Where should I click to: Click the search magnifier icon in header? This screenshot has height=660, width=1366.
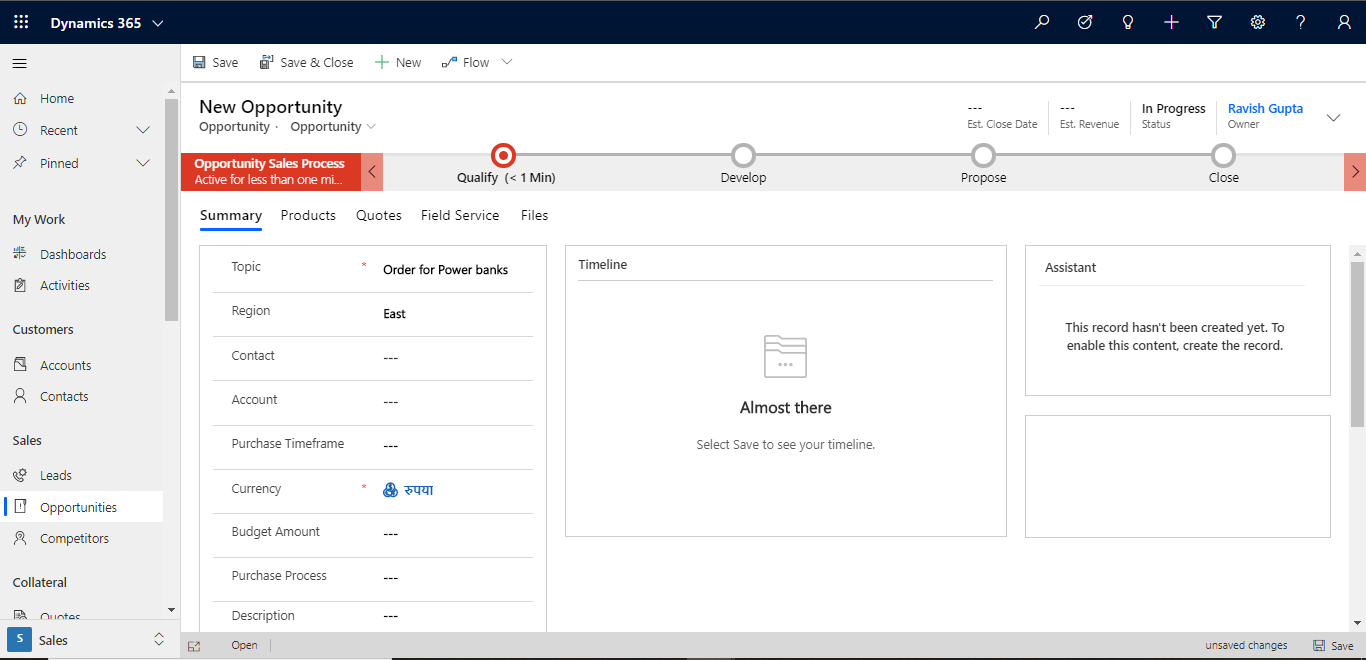1042,22
